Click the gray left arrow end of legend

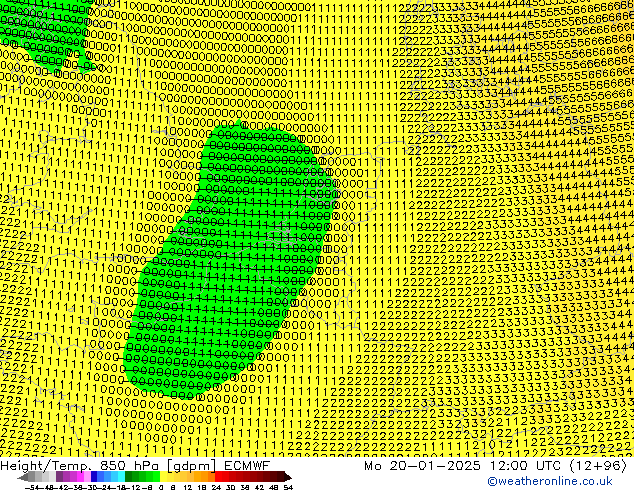pos(23,477)
